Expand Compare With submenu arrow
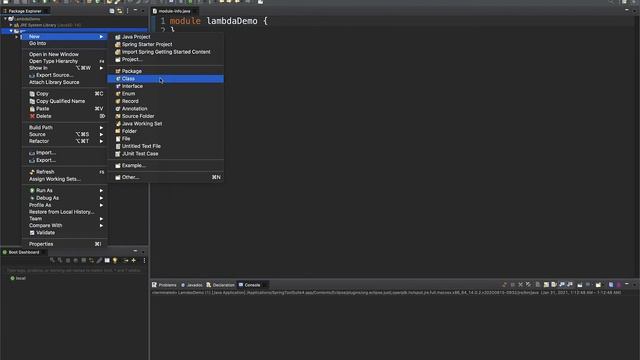Image resolution: width=640 pixels, height=360 pixels. coord(101,226)
